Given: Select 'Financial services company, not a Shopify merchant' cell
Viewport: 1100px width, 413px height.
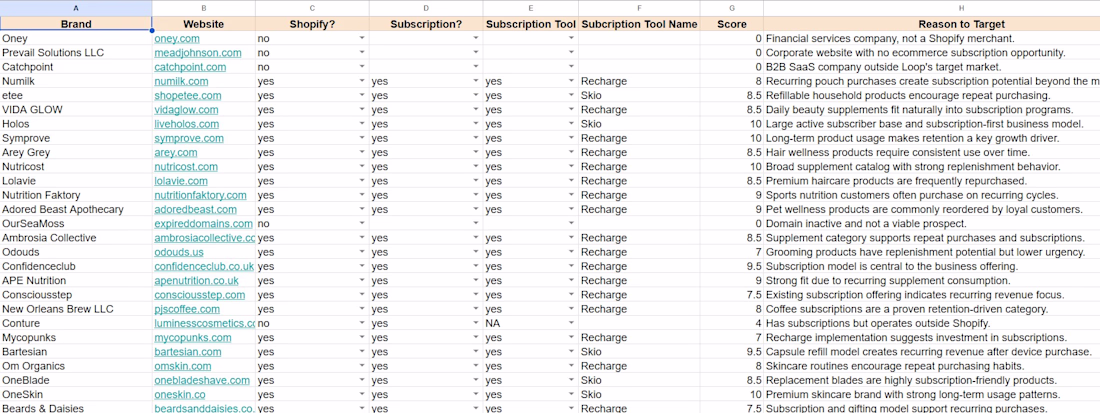Looking at the screenshot, I should click(x=932, y=39).
